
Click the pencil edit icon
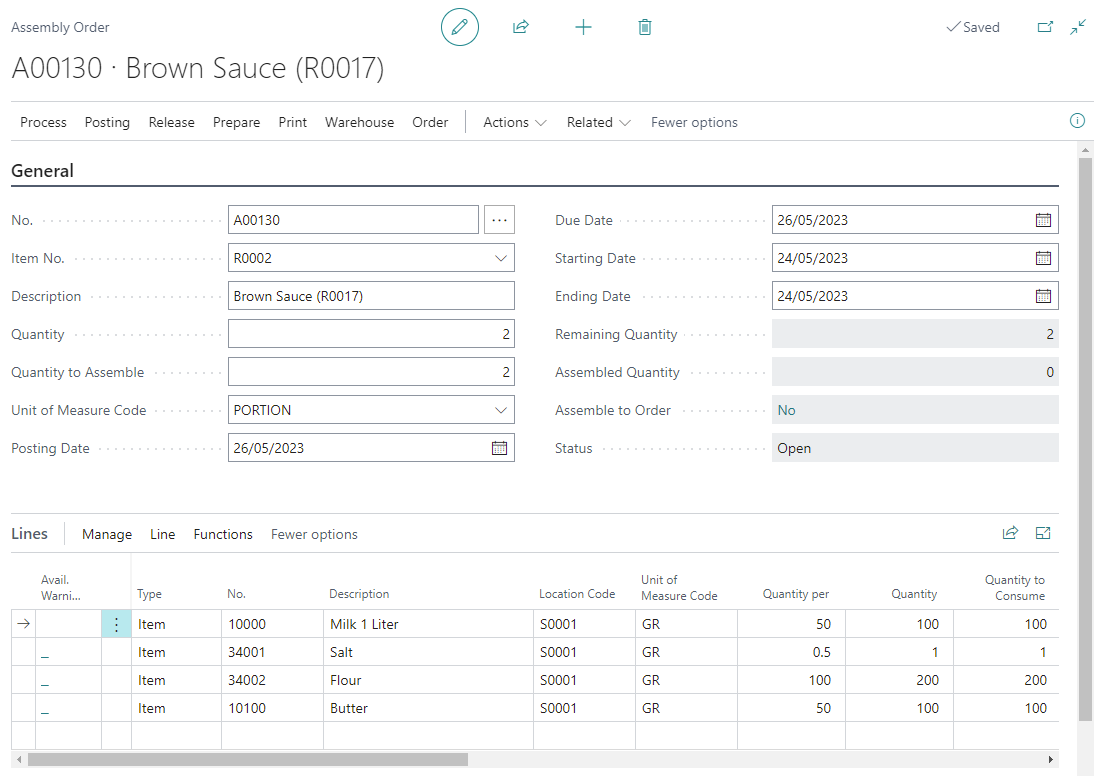(x=460, y=27)
